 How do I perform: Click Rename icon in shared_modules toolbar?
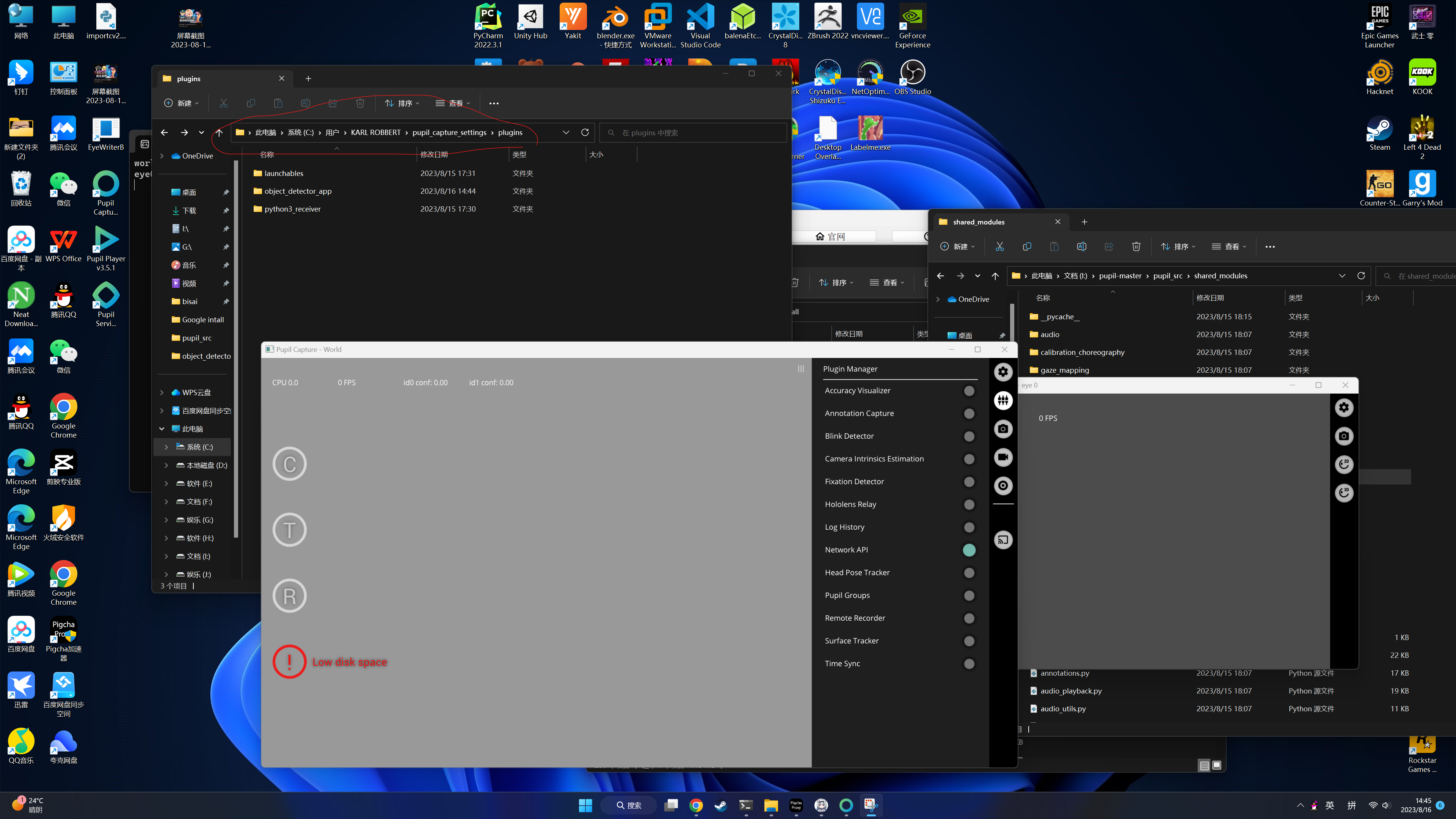(x=1081, y=246)
